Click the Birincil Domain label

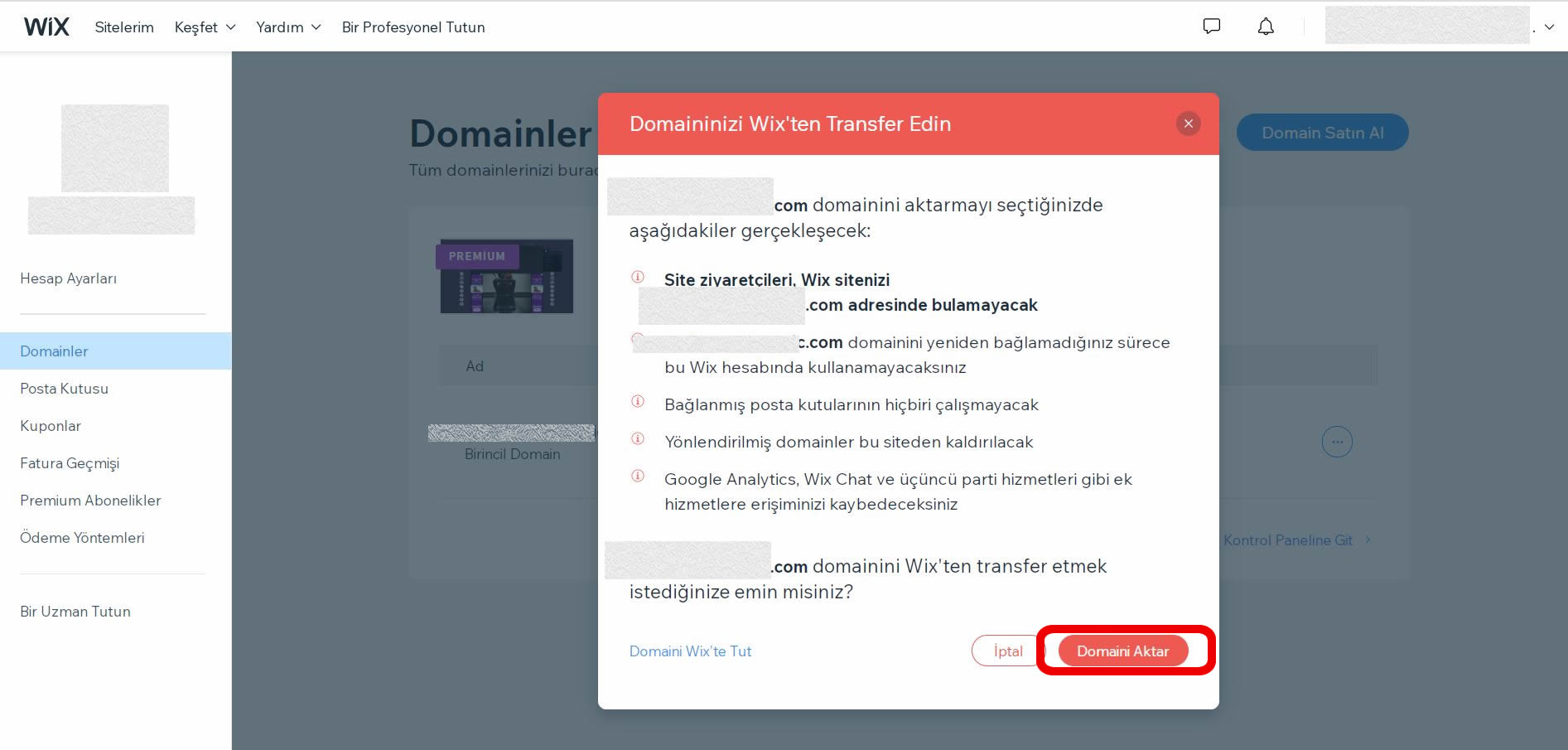pos(512,454)
